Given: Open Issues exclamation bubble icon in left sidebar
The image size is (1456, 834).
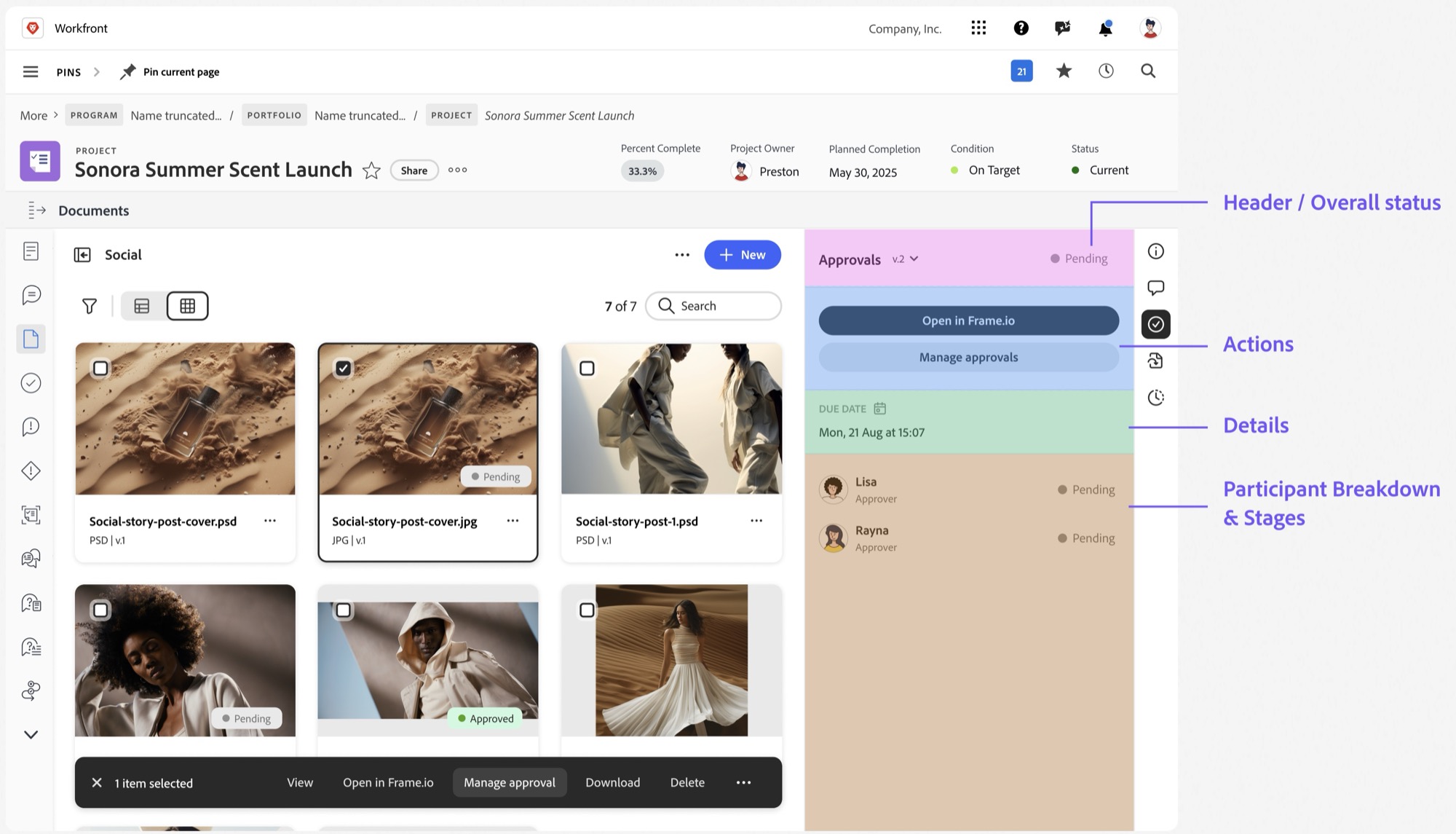Looking at the screenshot, I should pos(31,427).
